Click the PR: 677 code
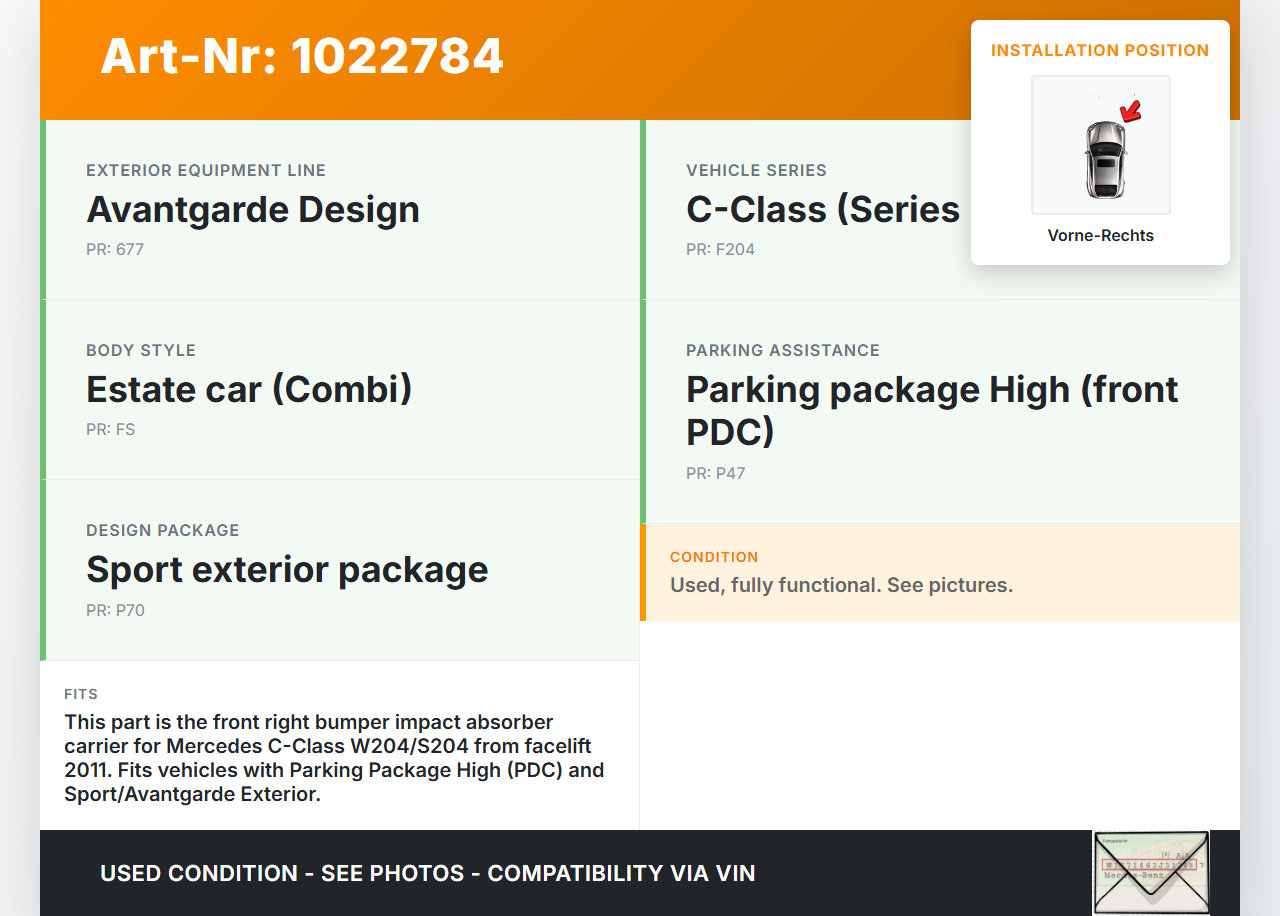Image resolution: width=1280 pixels, height=916 pixels. click(x=115, y=250)
